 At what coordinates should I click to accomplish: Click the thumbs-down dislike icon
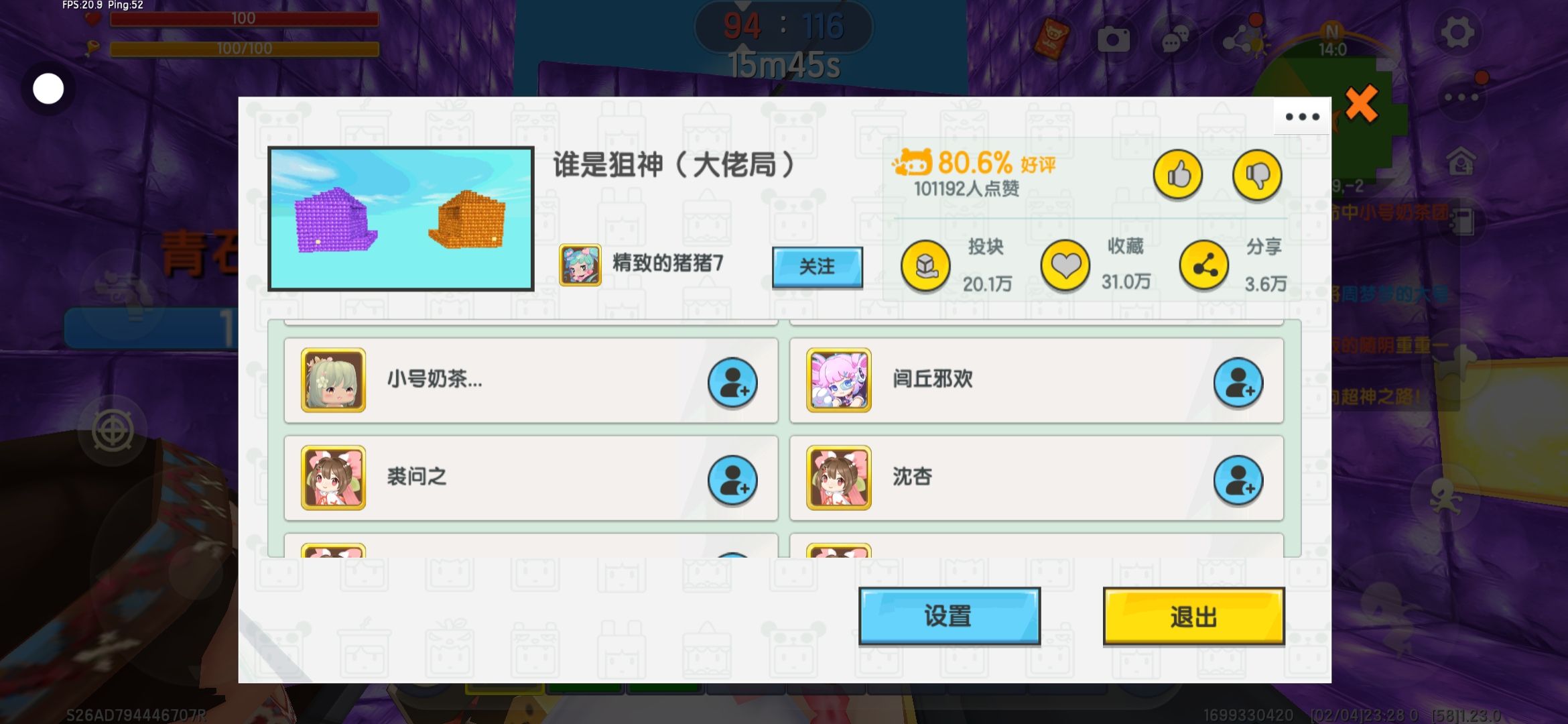[1257, 175]
